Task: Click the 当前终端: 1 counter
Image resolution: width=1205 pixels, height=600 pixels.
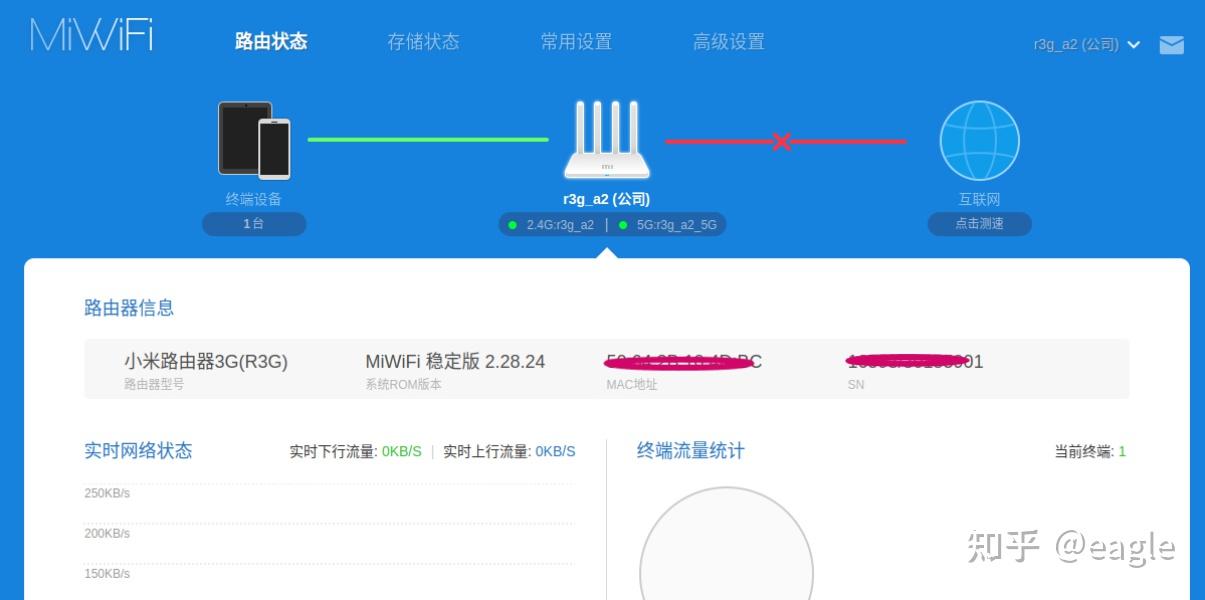Action: point(1089,452)
